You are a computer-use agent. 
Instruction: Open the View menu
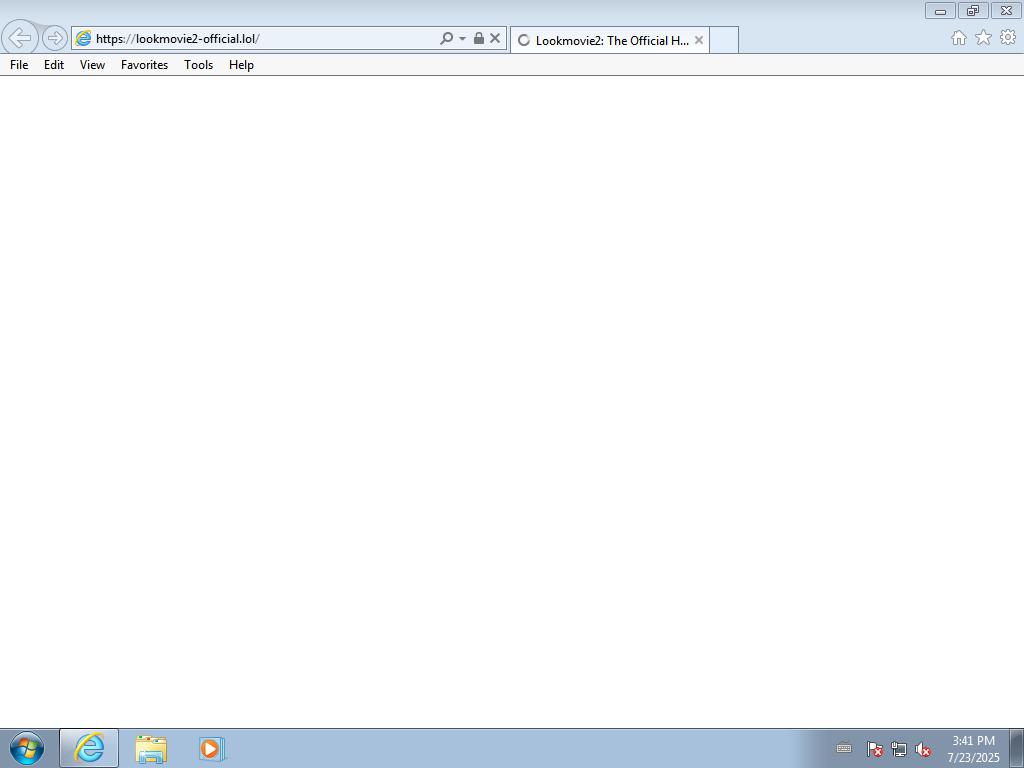(92, 65)
